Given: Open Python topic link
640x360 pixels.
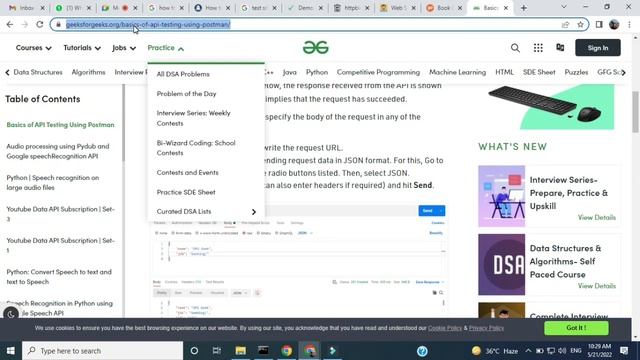Looking at the screenshot, I should tap(317, 72).
